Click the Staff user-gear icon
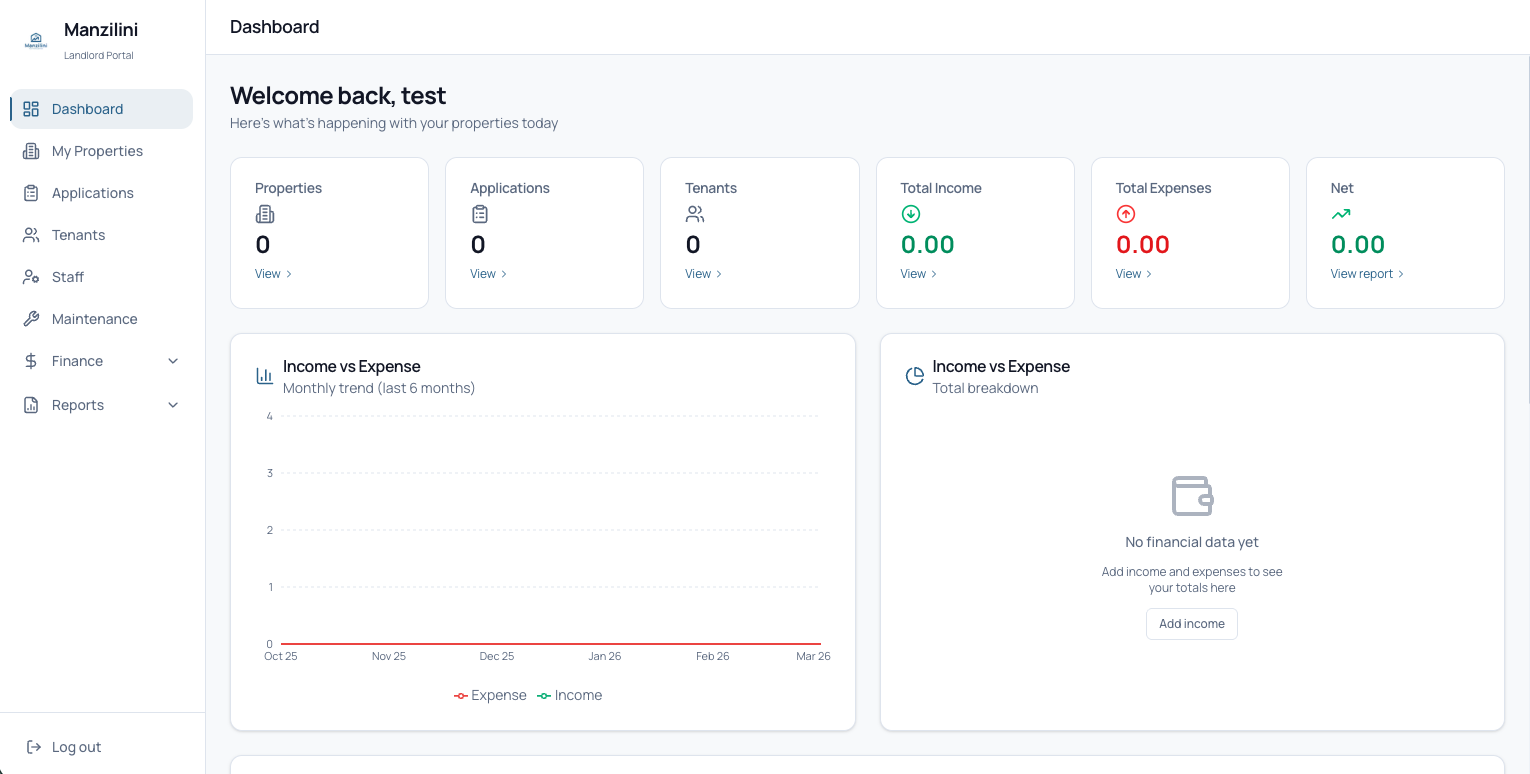Image resolution: width=1530 pixels, height=774 pixels. 31,277
